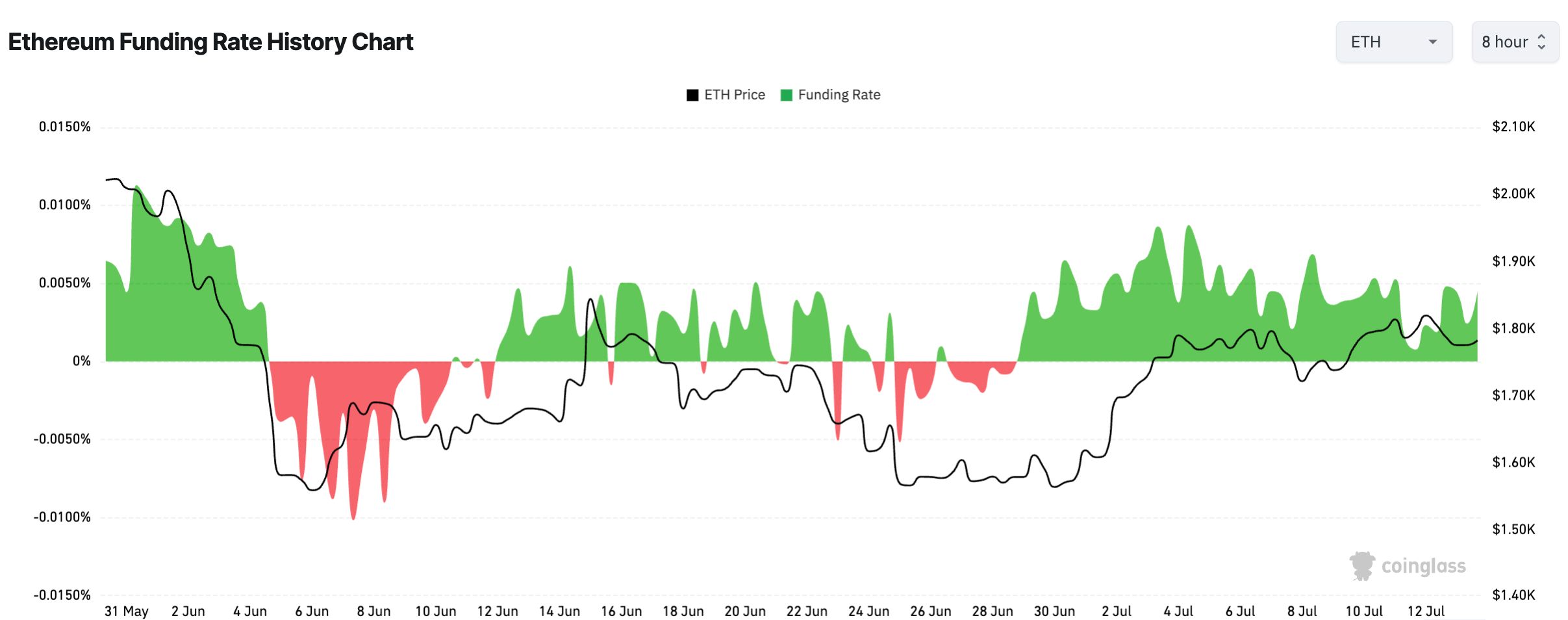Click the Ethereum Funding Rate History Chart title

pyautogui.click(x=210, y=42)
